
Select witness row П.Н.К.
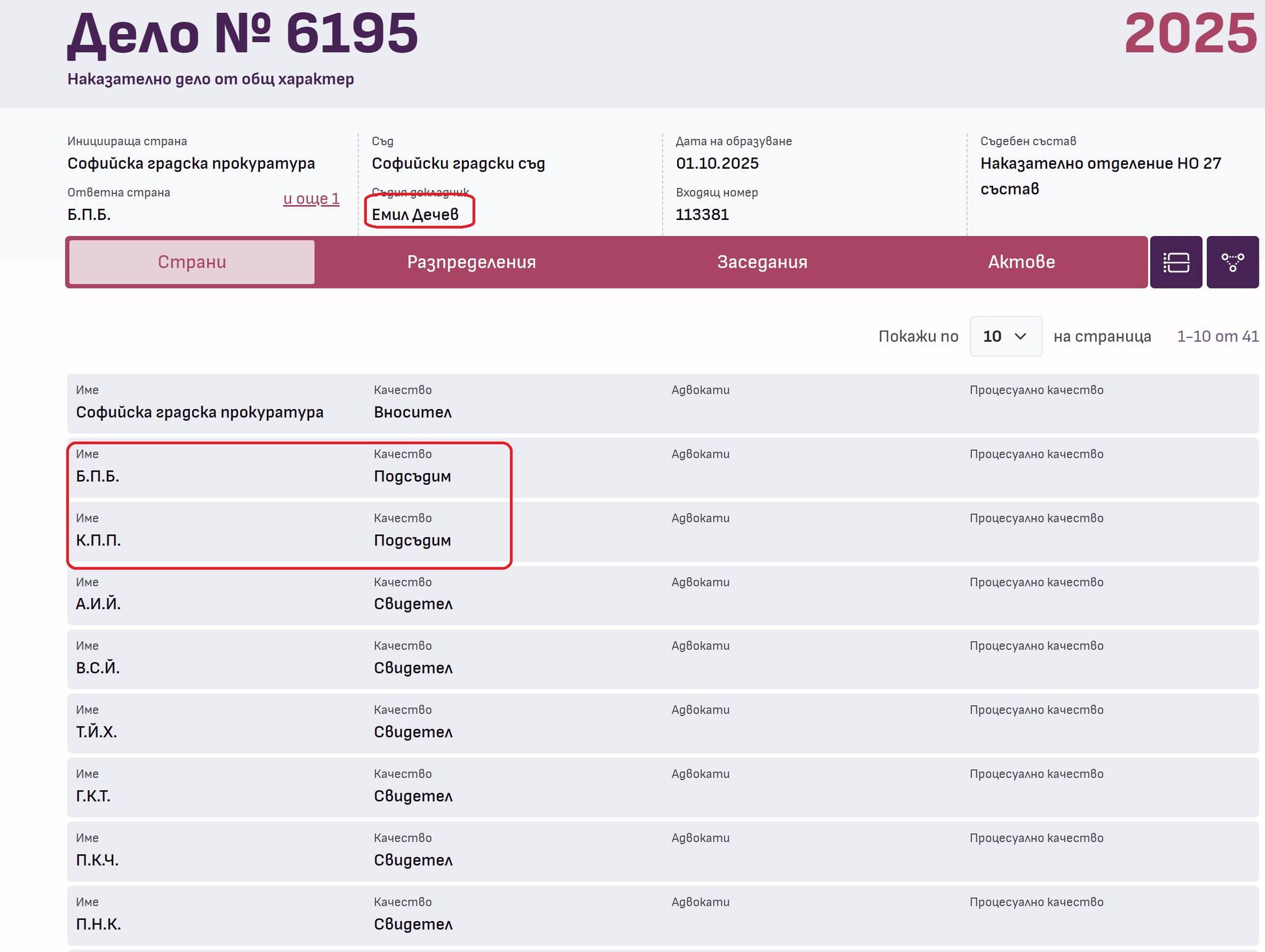point(98,924)
